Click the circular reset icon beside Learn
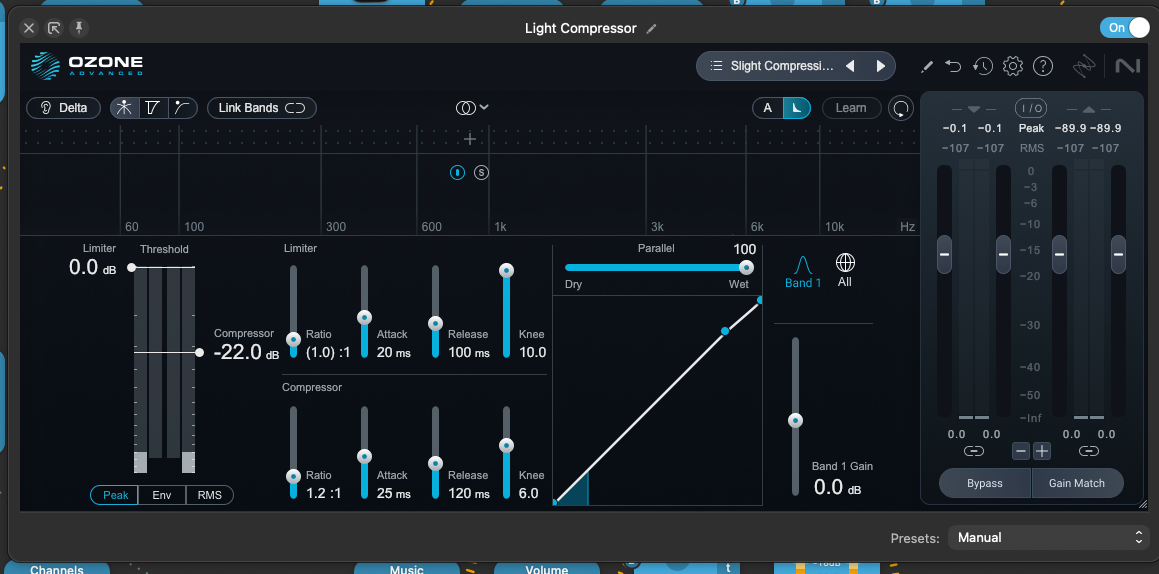 pyautogui.click(x=900, y=108)
